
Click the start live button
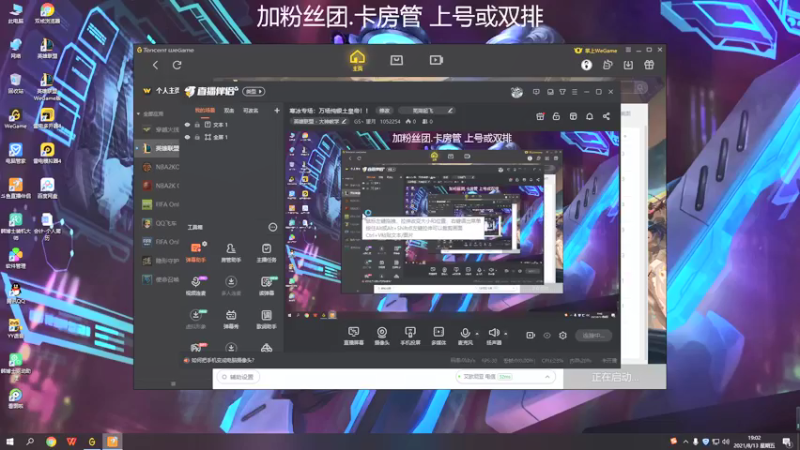(593, 335)
